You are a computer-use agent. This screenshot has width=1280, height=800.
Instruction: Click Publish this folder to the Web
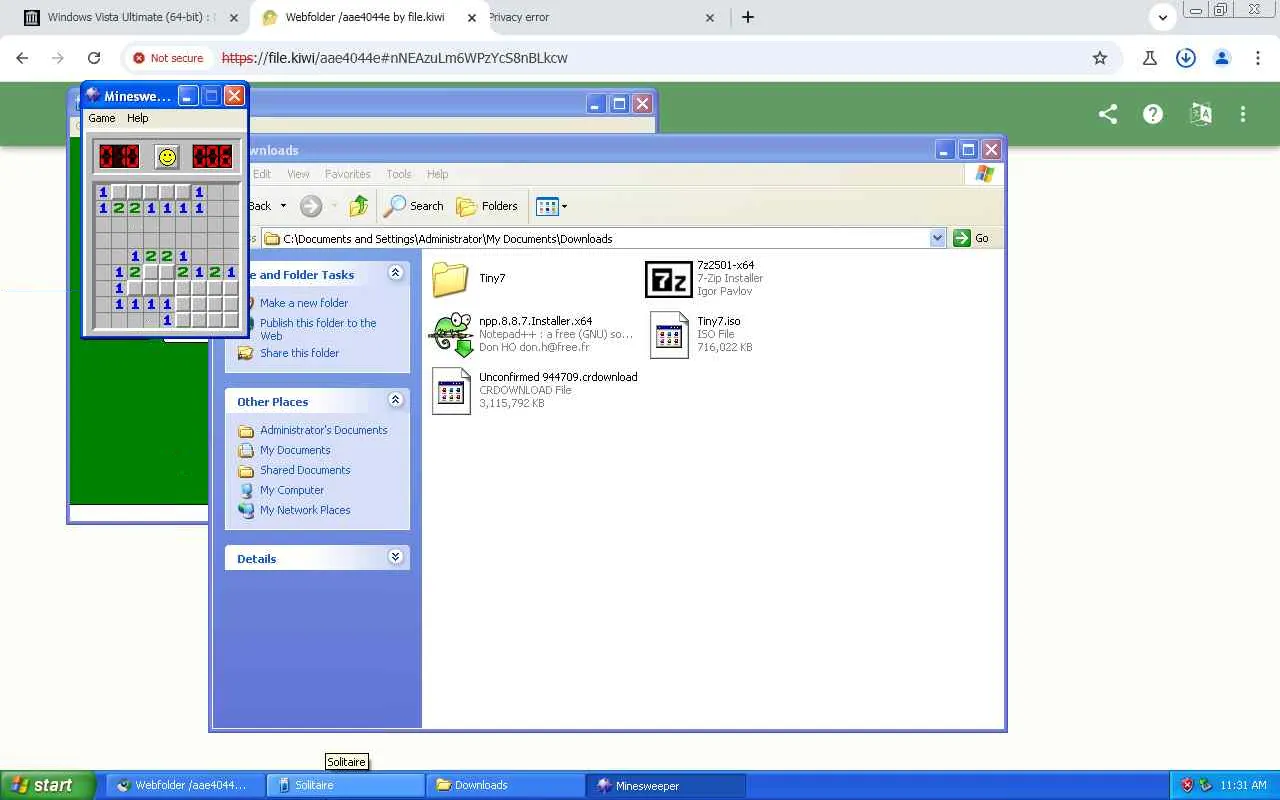click(318, 329)
